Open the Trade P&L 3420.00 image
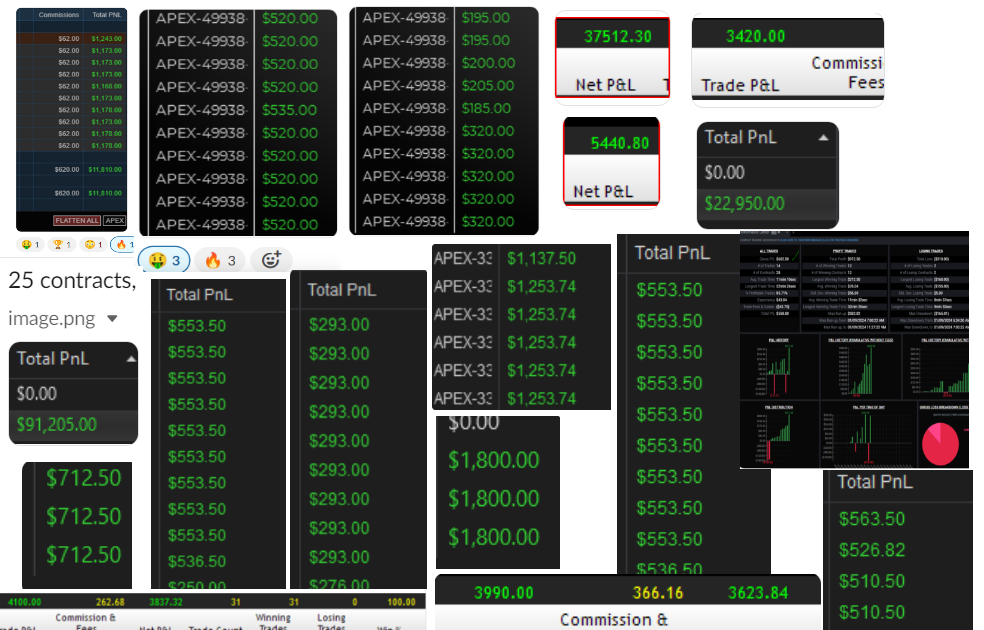Image resolution: width=984 pixels, height=630 pixels. coord(787,57)
